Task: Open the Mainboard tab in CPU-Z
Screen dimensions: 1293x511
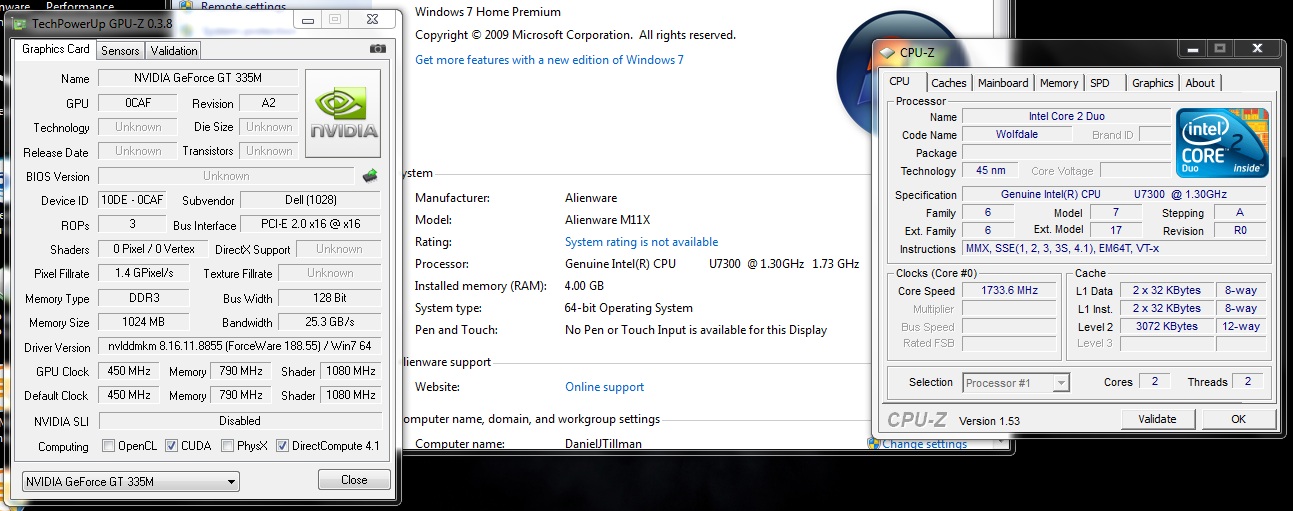Action: click(x=1003, y=83)
